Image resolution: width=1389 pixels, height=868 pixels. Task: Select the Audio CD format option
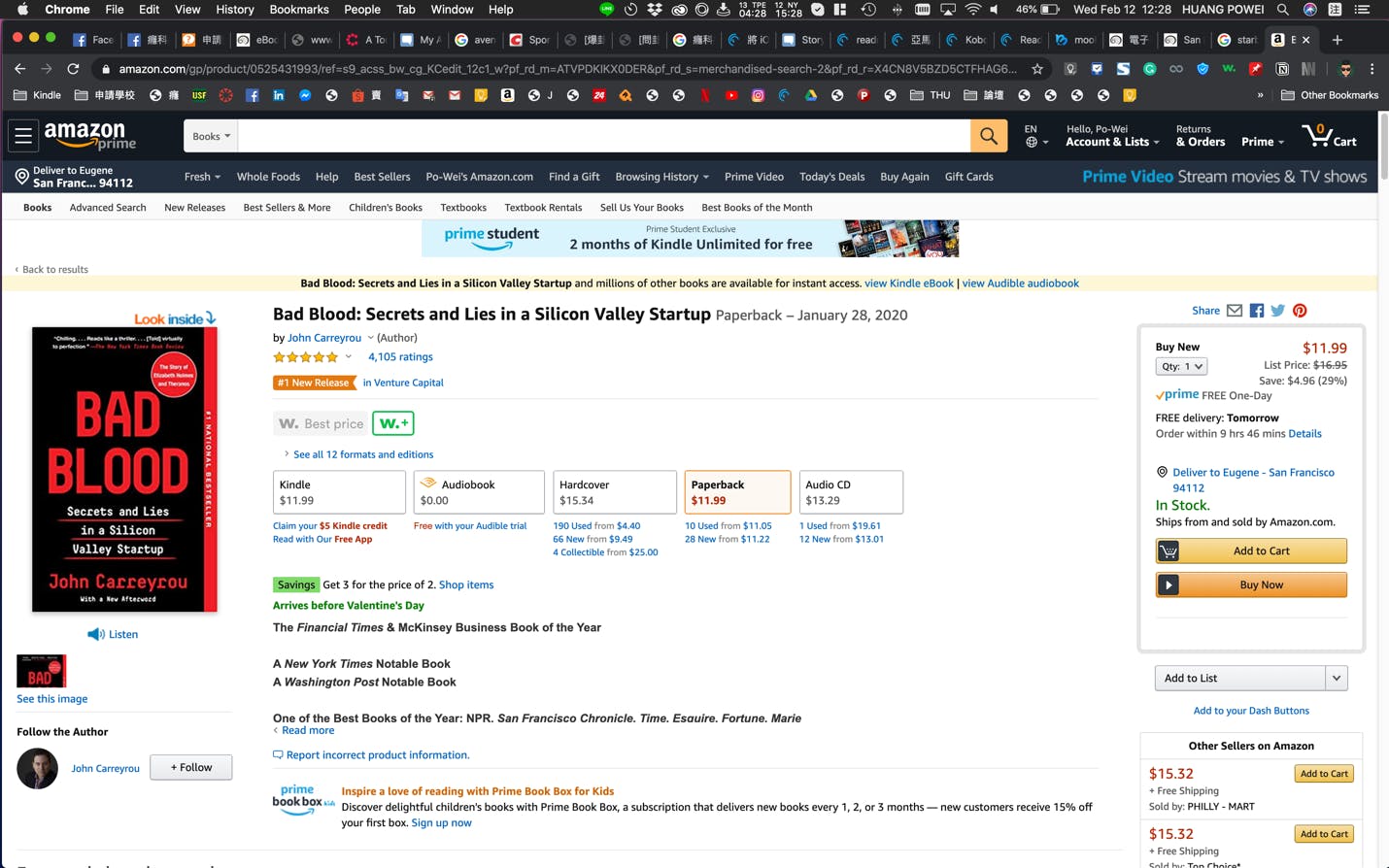tap(851, 492)
